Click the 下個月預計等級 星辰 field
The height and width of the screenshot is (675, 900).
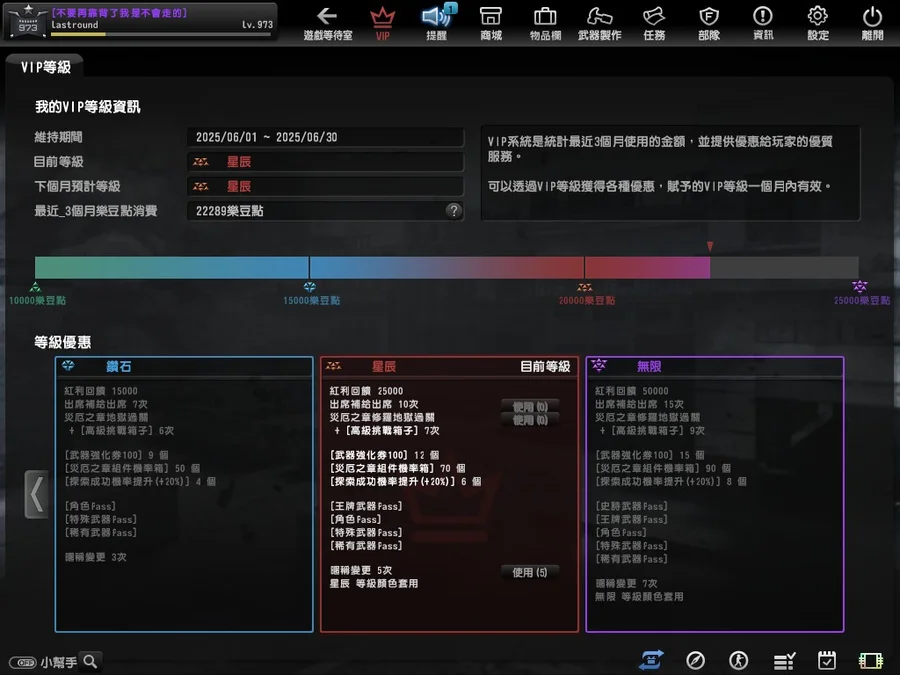(325, 187)
